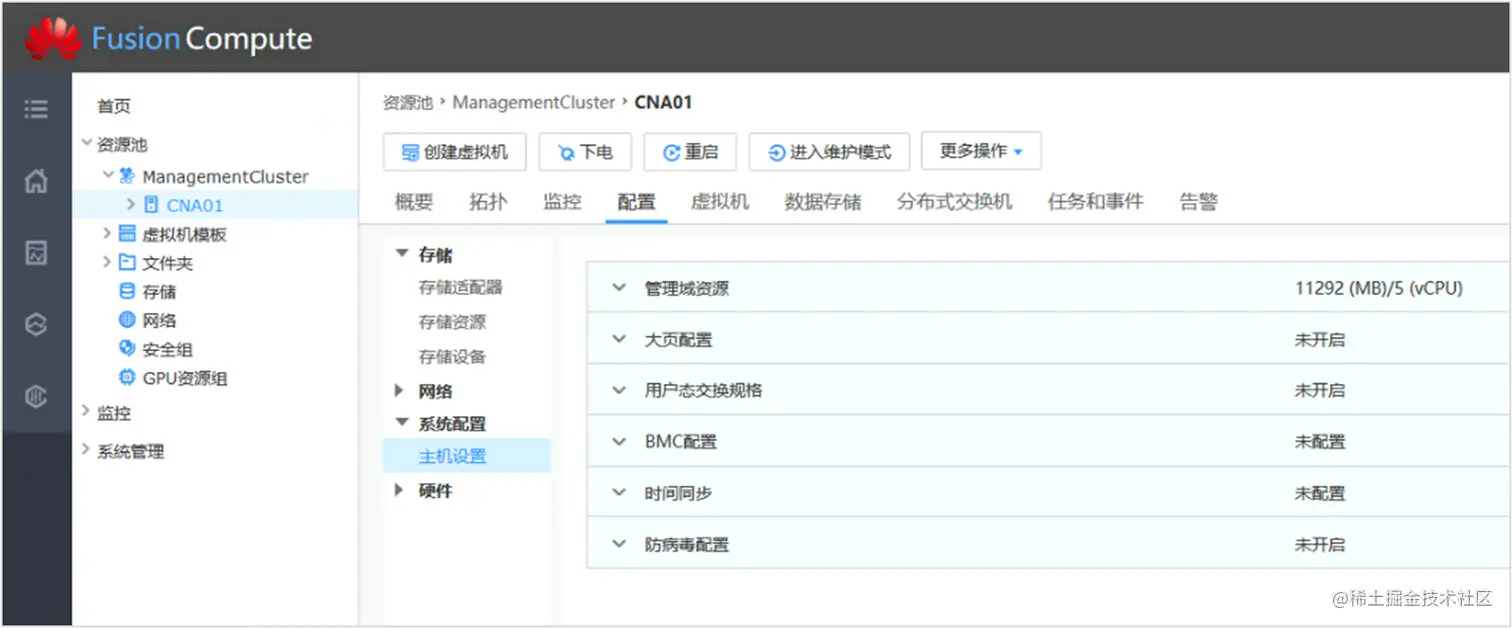
Task: Click the layered-stack icon in the left rail
Action: coord(36,324)
